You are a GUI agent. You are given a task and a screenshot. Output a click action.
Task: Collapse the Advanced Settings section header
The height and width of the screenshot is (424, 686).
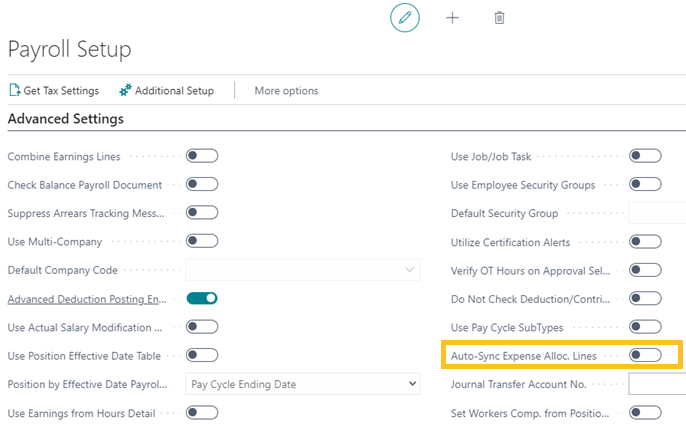point(66,119)
